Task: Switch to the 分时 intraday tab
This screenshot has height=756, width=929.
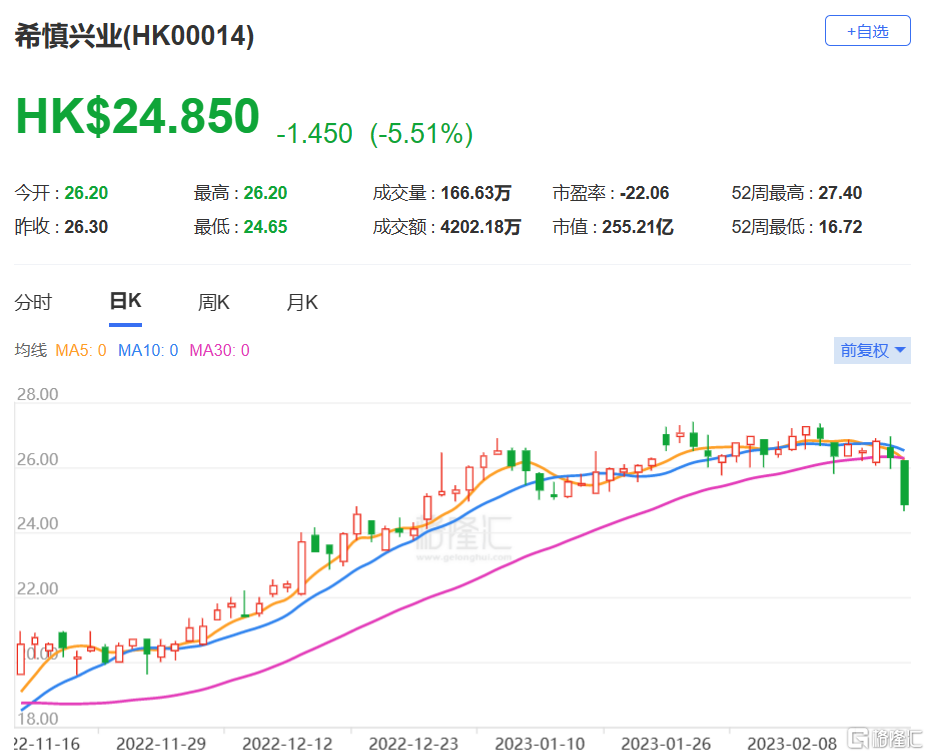Action: click(33, 303)
